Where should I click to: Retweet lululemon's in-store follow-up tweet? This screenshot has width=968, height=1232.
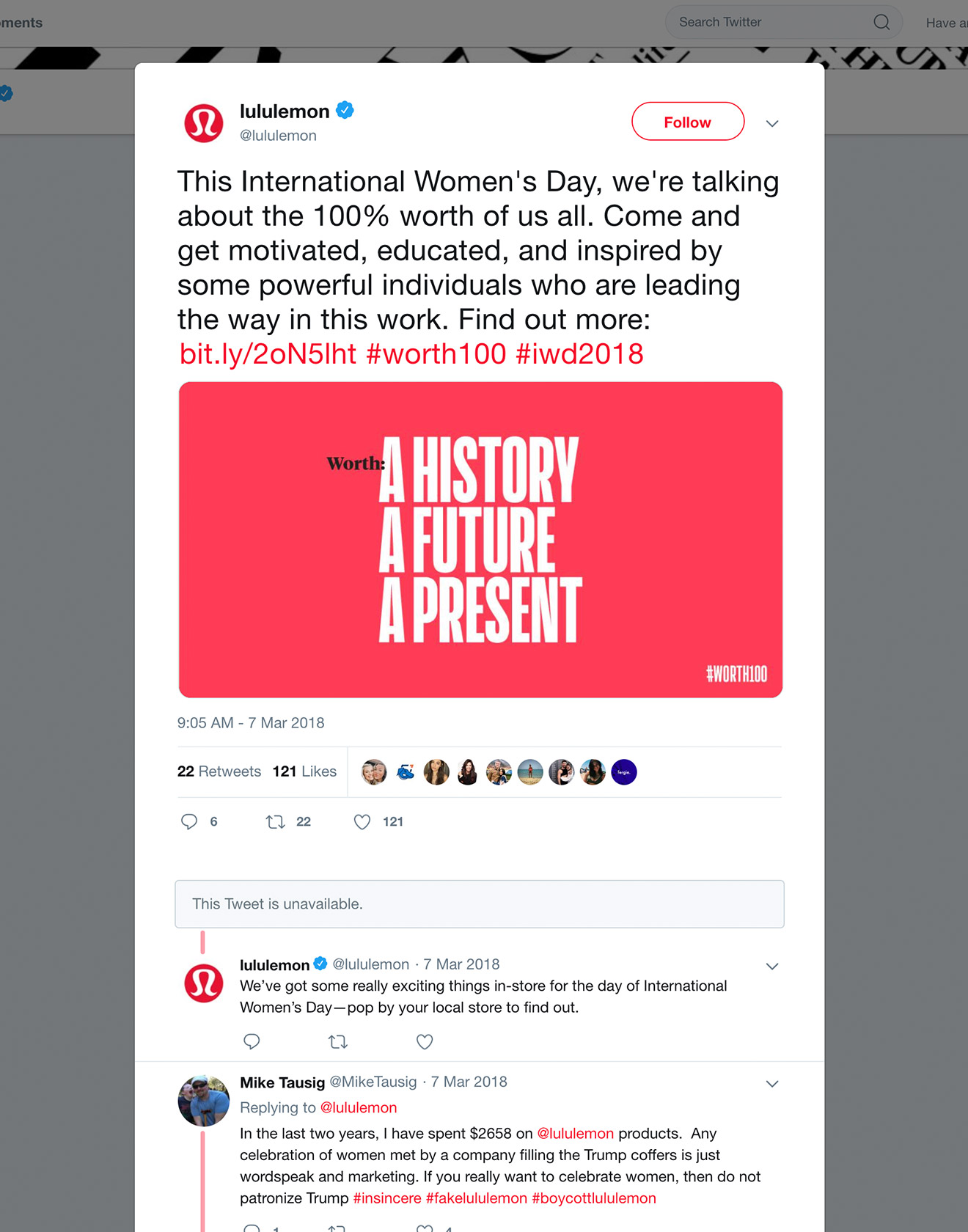coord(337,1041)
